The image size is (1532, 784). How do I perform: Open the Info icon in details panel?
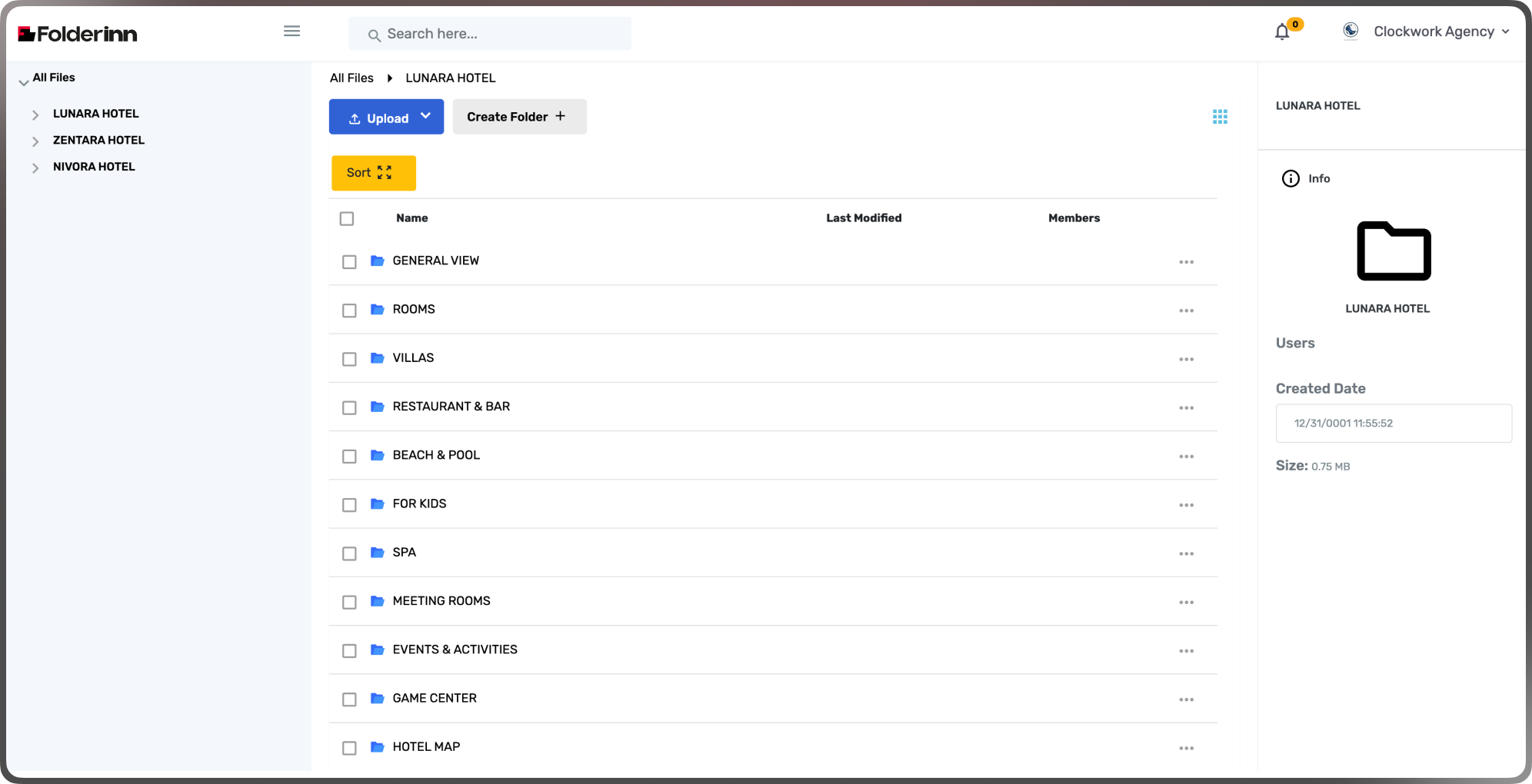[x=1291, y=178]
